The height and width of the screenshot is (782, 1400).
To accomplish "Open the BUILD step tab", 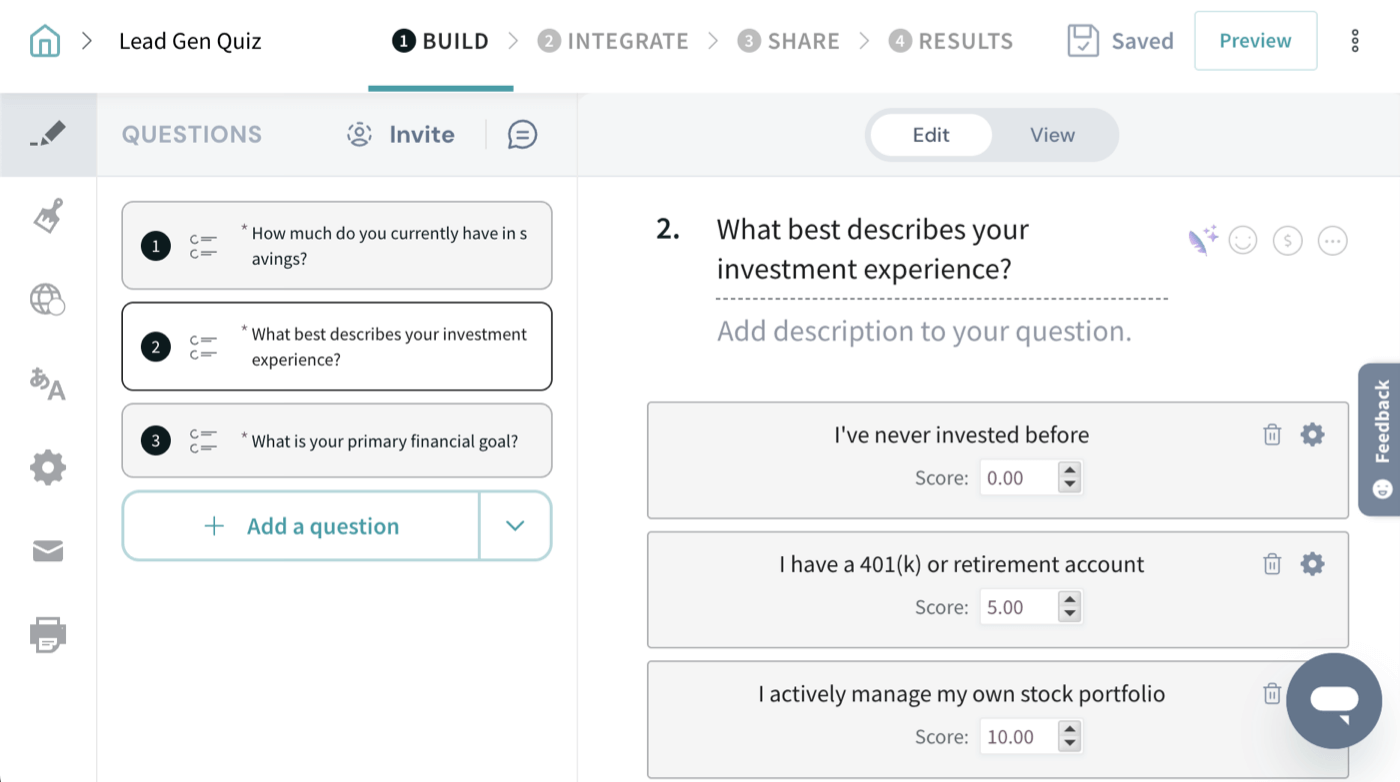I will tap(441, 41).
